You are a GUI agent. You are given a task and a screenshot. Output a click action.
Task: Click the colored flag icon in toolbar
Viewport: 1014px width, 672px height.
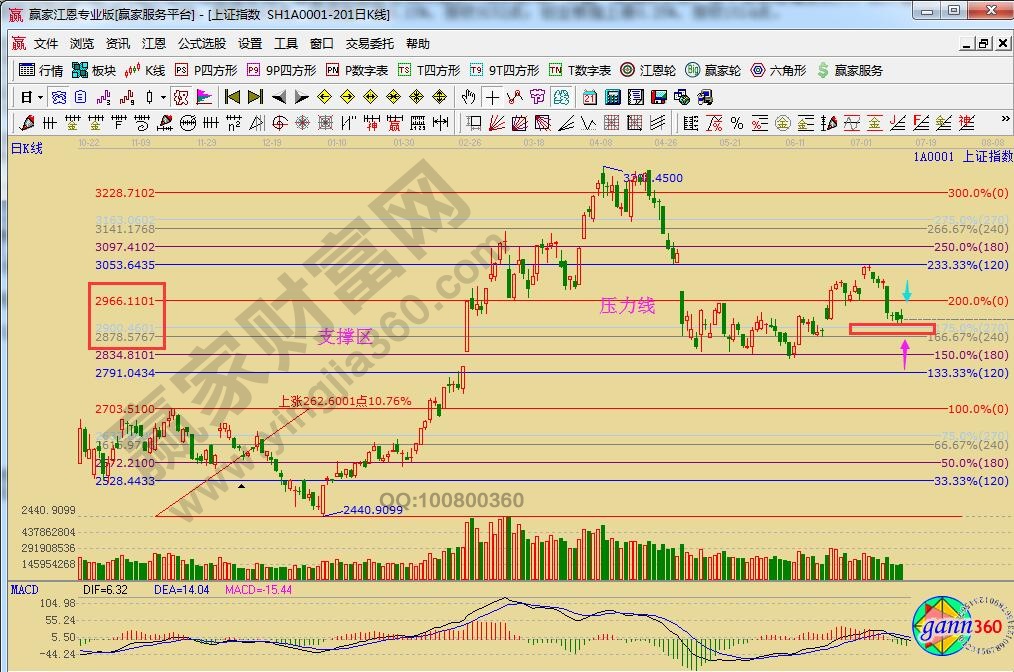(x=204, y=97)
